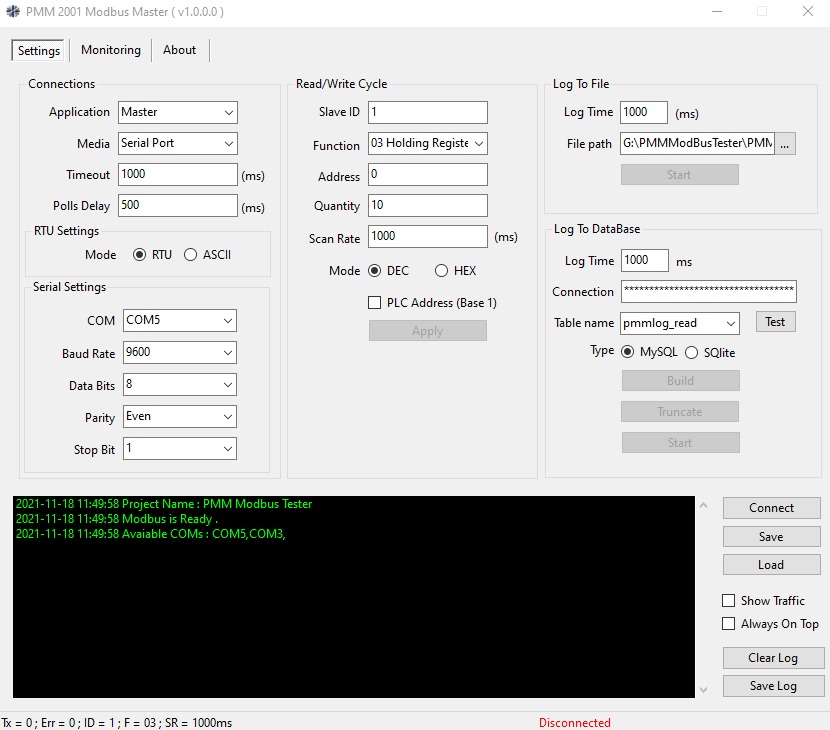830x730 pixels.
Task: Toggle Always On Top checkbox
Action: click(x=728, y=624)
